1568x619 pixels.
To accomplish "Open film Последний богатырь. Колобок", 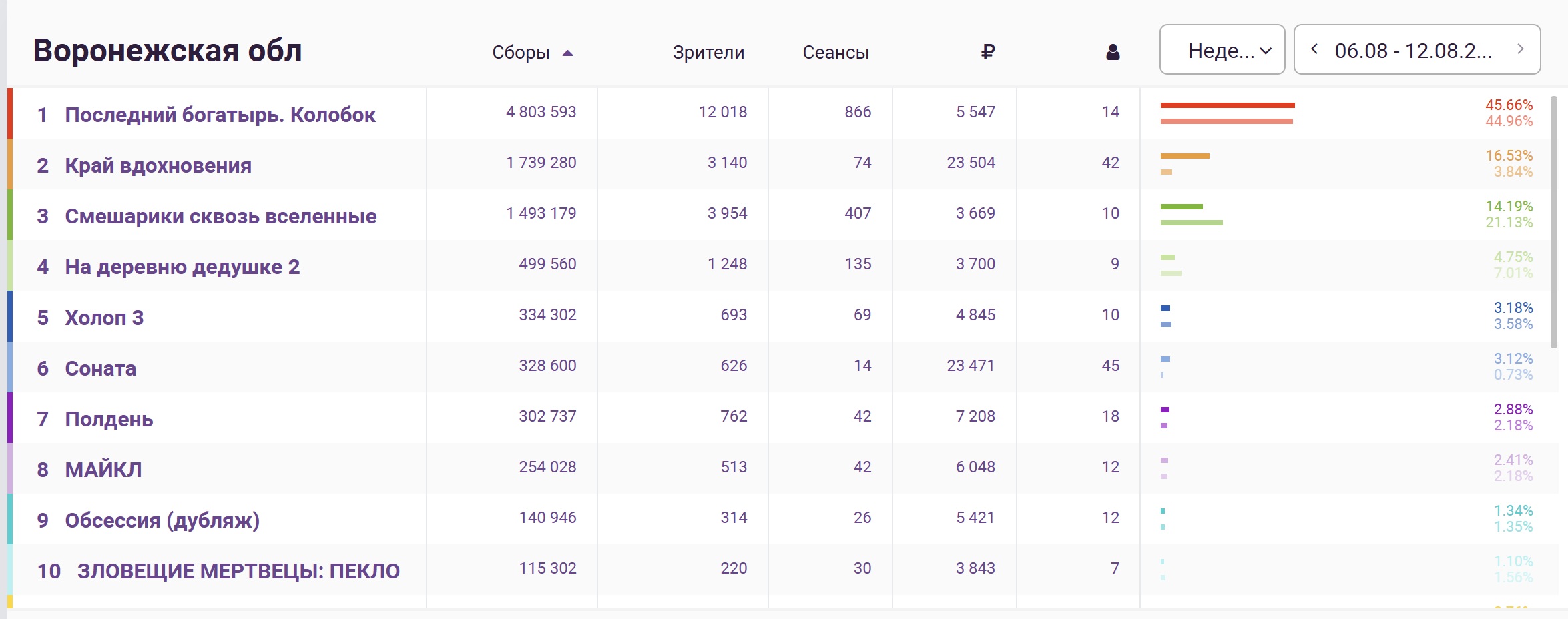I will 220,115.
